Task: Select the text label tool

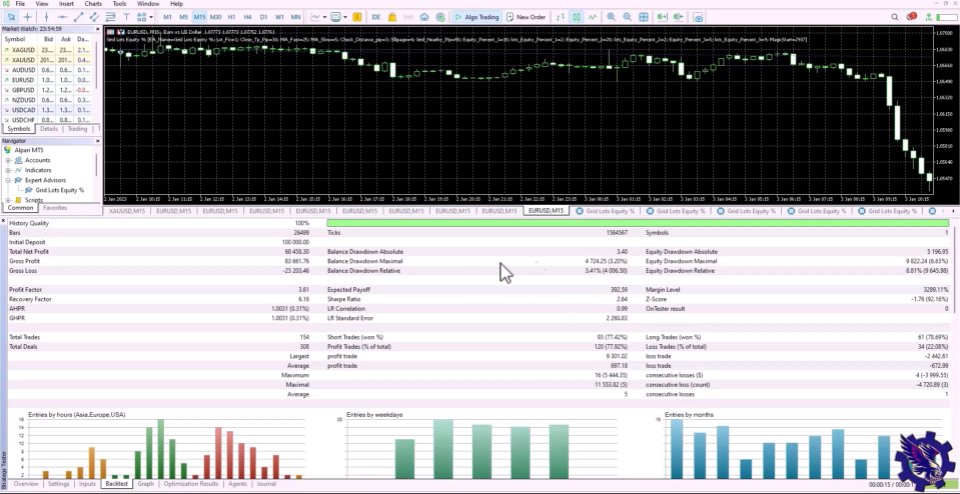Action: 126,17
